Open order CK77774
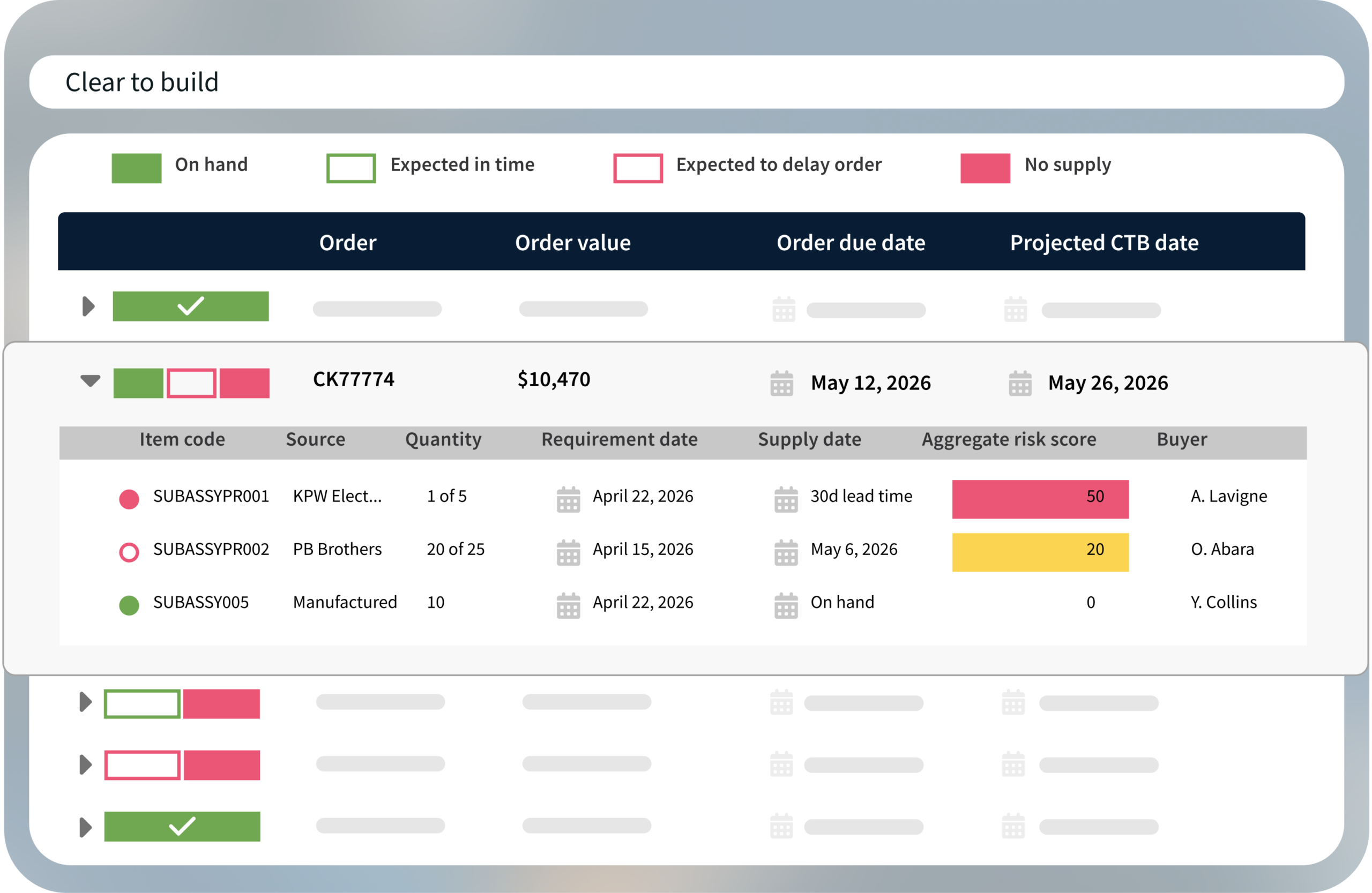This screenshot has height=893, width=1372. (353, 379)
